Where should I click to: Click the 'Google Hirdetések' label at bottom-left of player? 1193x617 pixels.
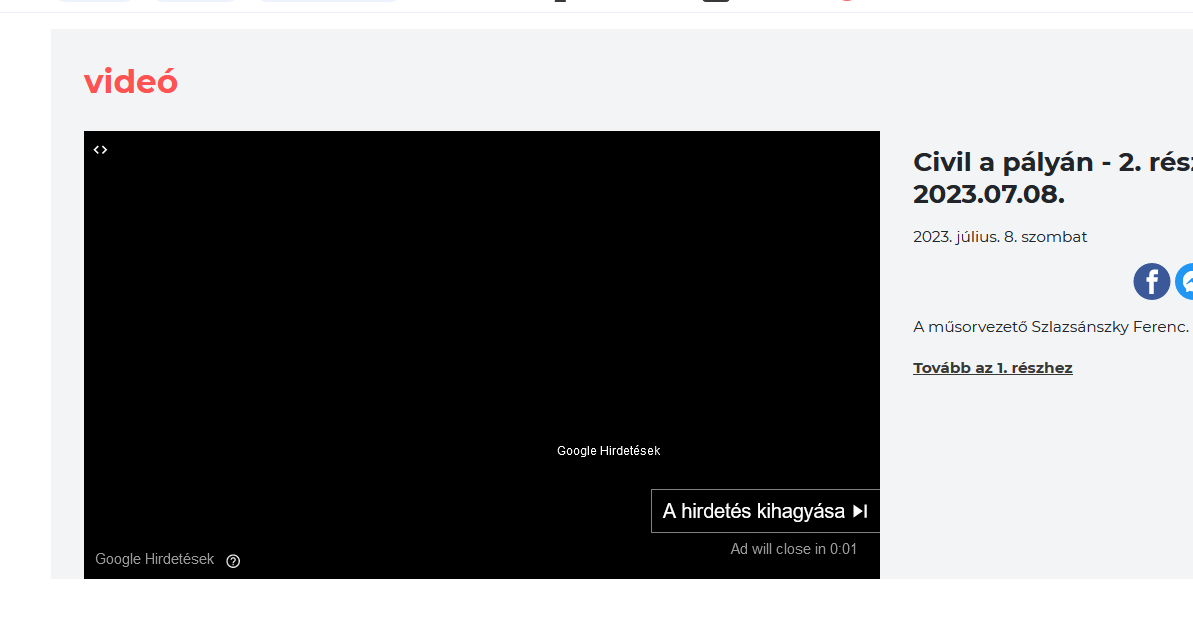coord(154,559)
